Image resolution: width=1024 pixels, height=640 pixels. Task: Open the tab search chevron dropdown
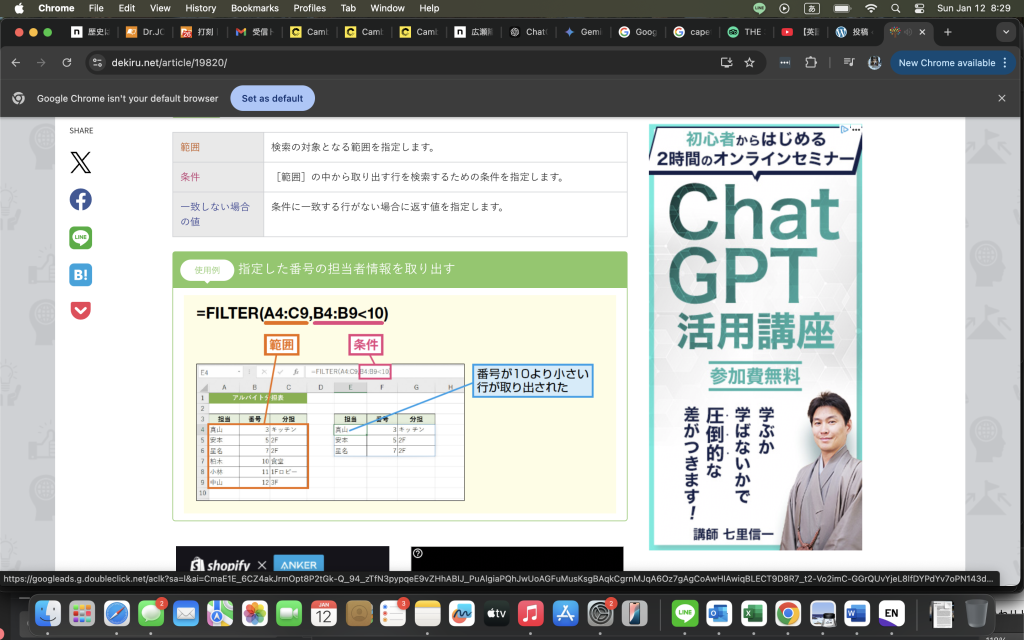coord(1008,32)
